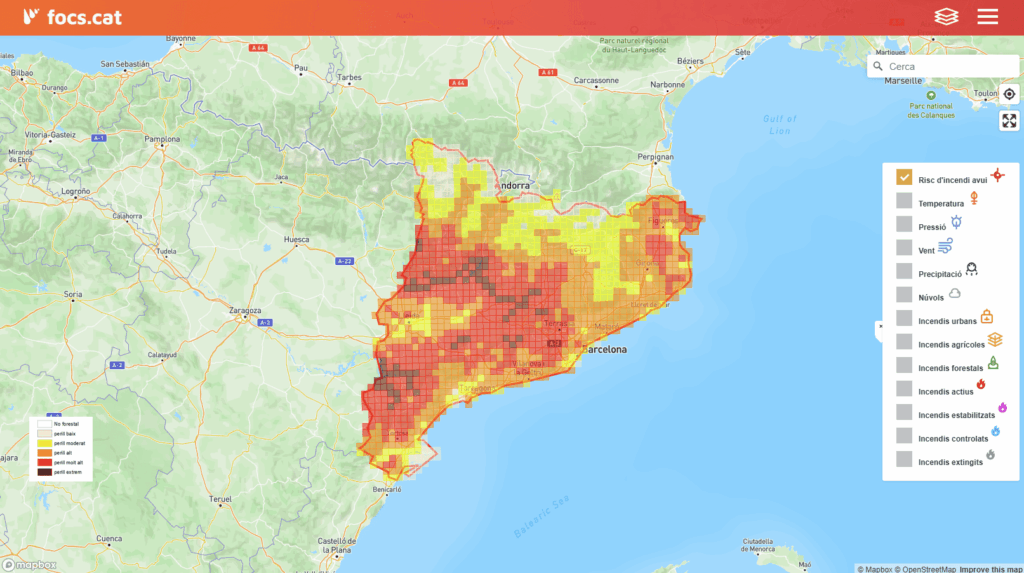Enable the Incendis actius checkbox
This screenshot has height=573, width=1024.
tap(904, 389)
